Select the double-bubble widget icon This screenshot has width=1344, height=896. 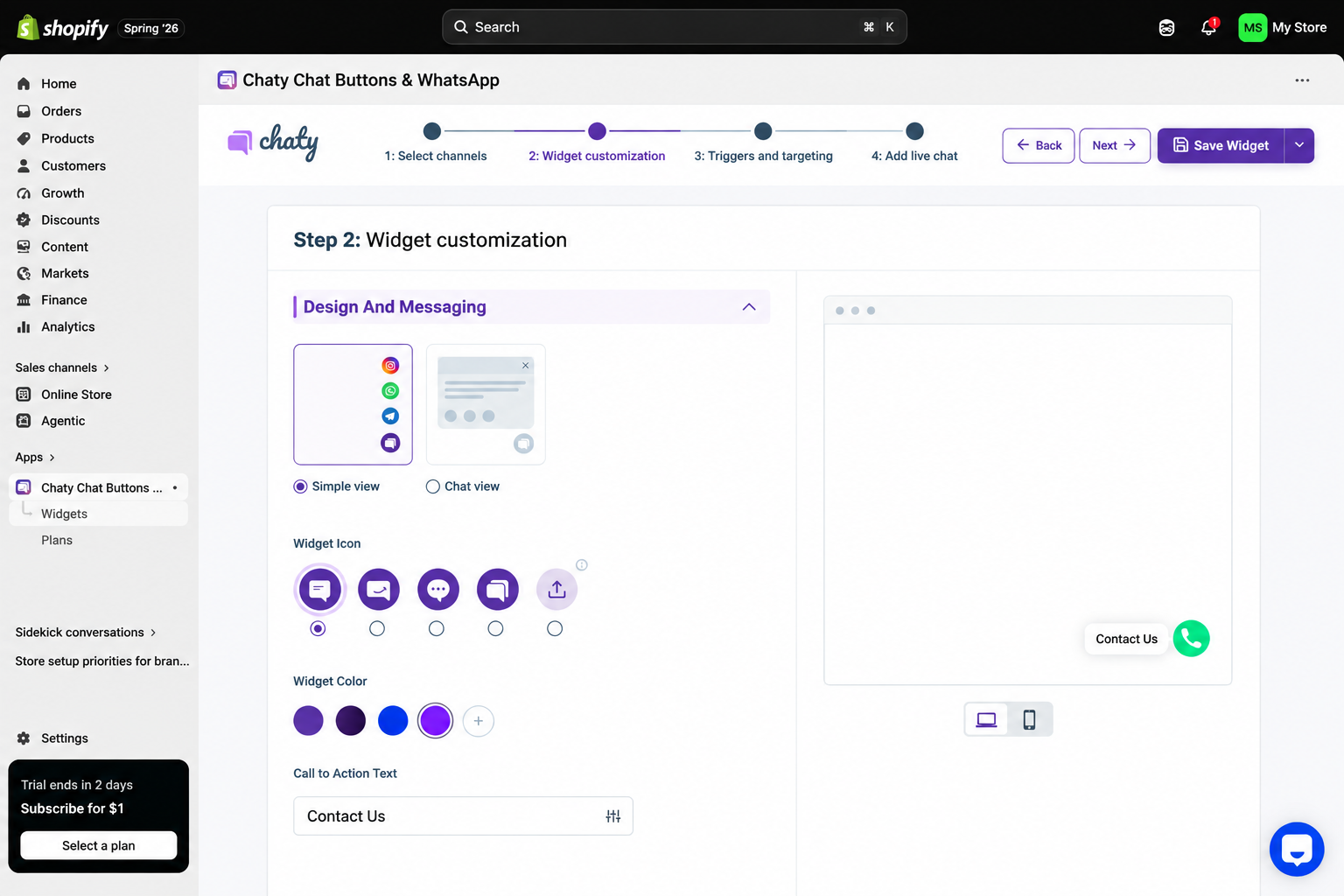click(x=497, y=590)
